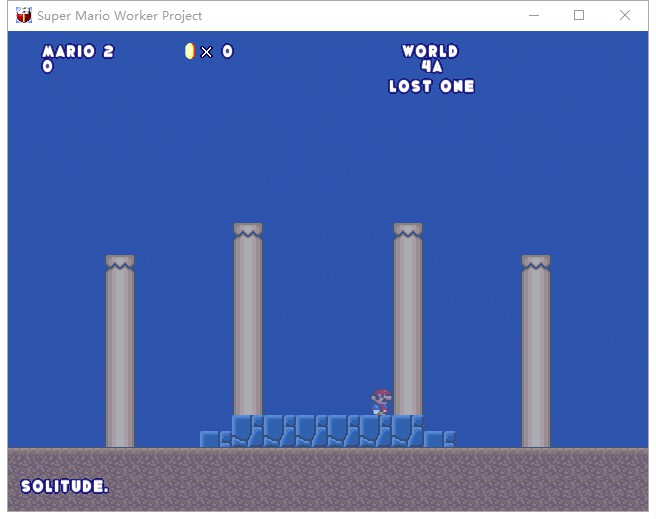Maximize the game window

(x=579, y=15)
